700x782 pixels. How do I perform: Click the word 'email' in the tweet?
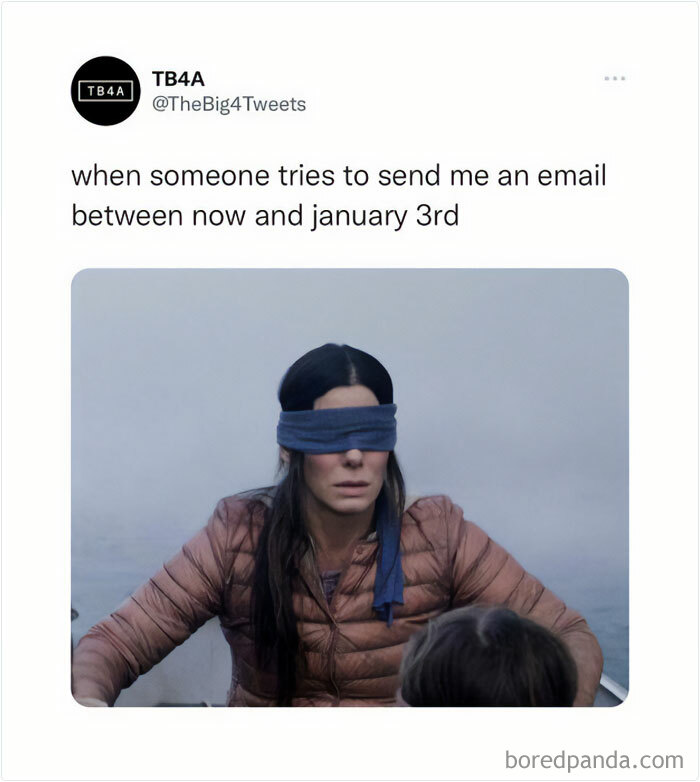[571, 176]
